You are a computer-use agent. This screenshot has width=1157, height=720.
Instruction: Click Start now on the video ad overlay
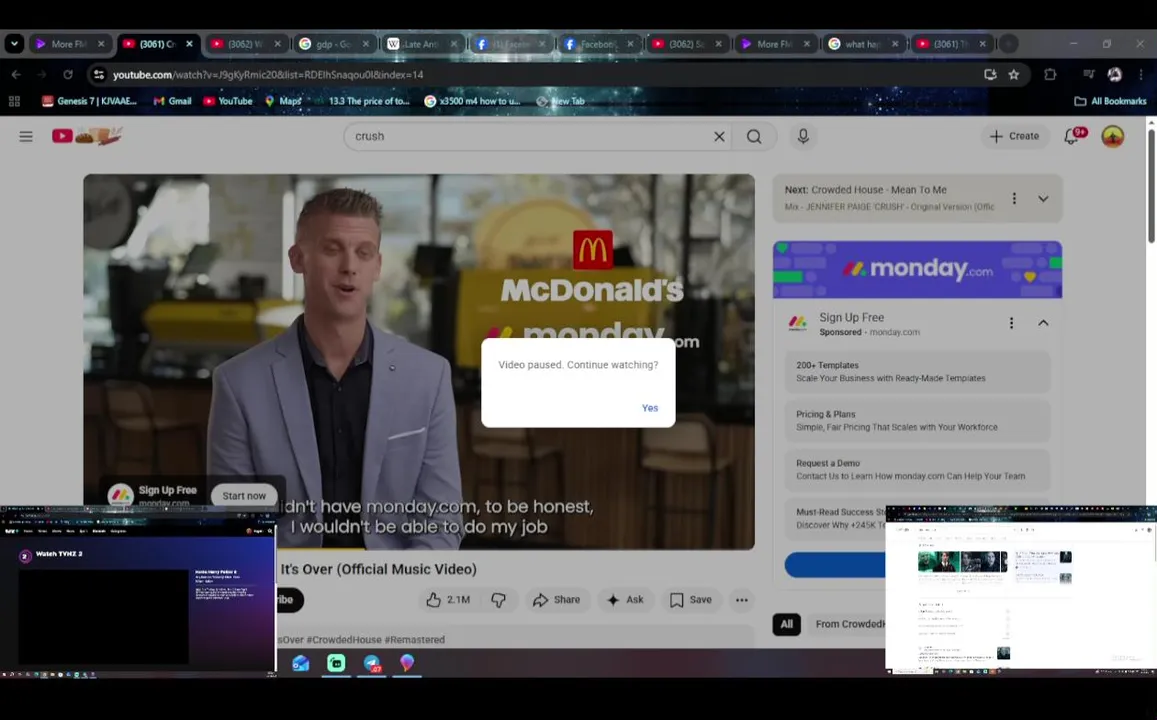pyautogui.click(x=244, y=496)
